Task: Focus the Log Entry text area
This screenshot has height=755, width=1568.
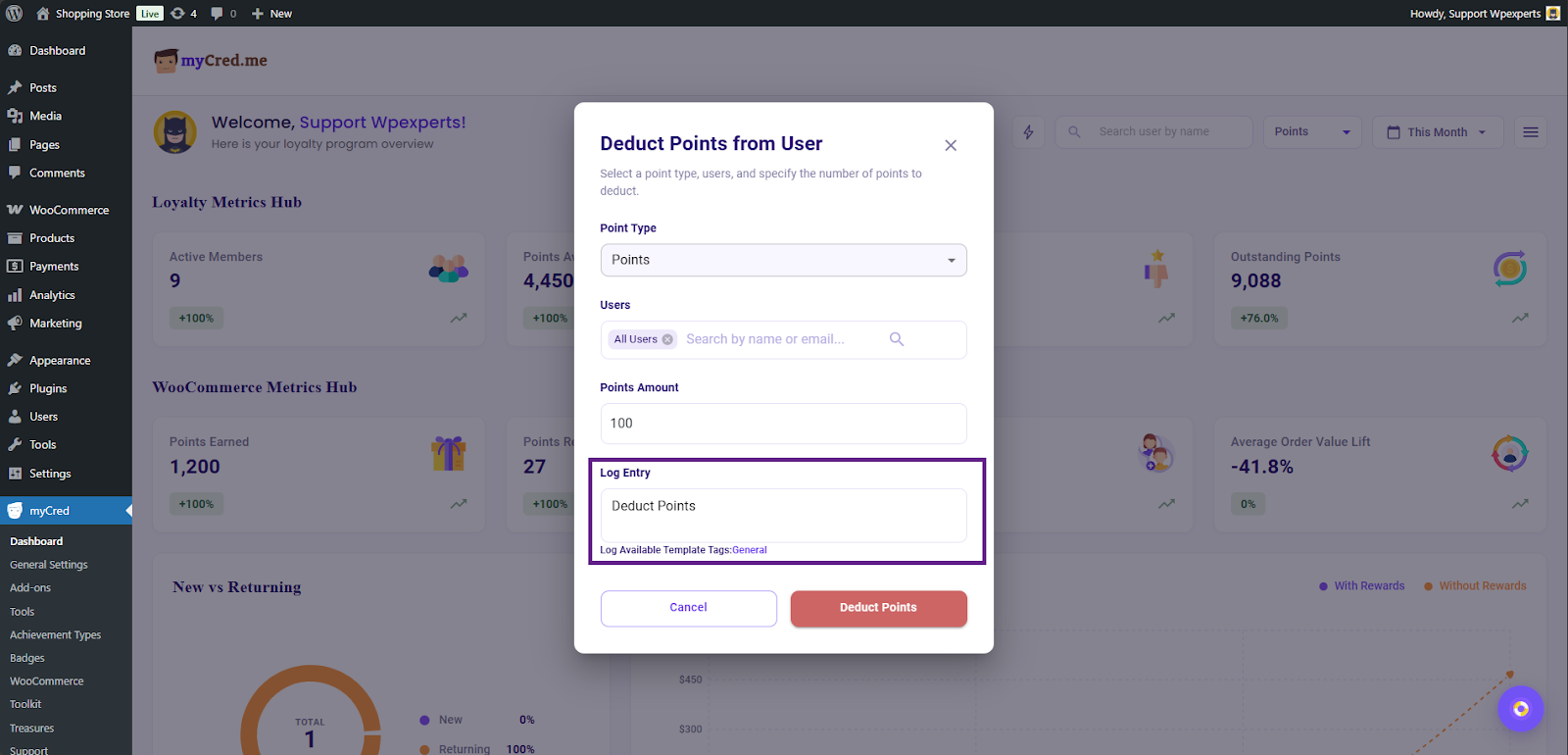Action: (x=783, y=515)
